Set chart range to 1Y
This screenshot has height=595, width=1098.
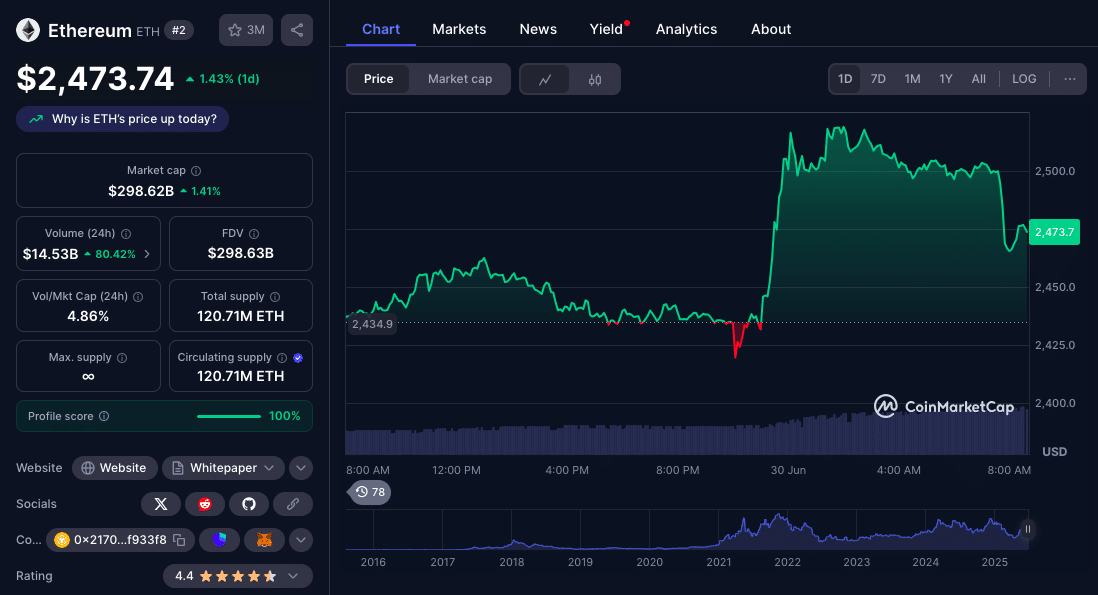click(x=946, y=79)
